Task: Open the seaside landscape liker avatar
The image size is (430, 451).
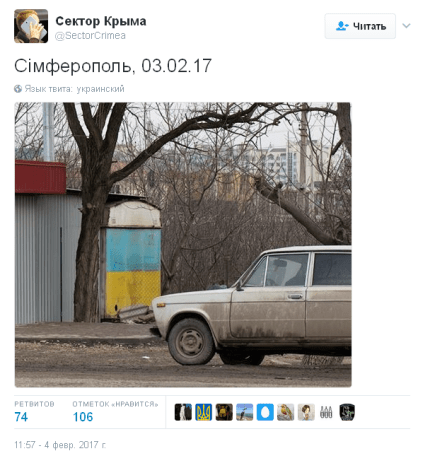Action: pyautogui.click(x=244, y=412)
